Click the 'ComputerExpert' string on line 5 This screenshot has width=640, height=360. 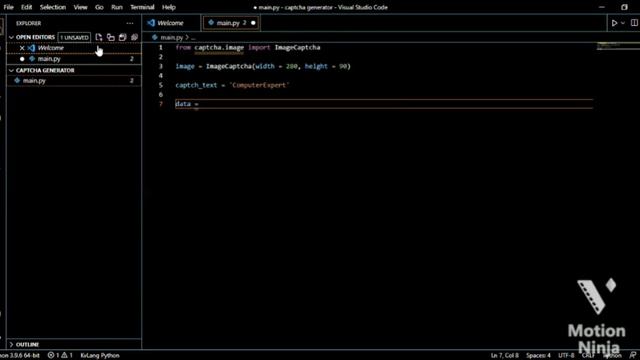pos(259,85)
